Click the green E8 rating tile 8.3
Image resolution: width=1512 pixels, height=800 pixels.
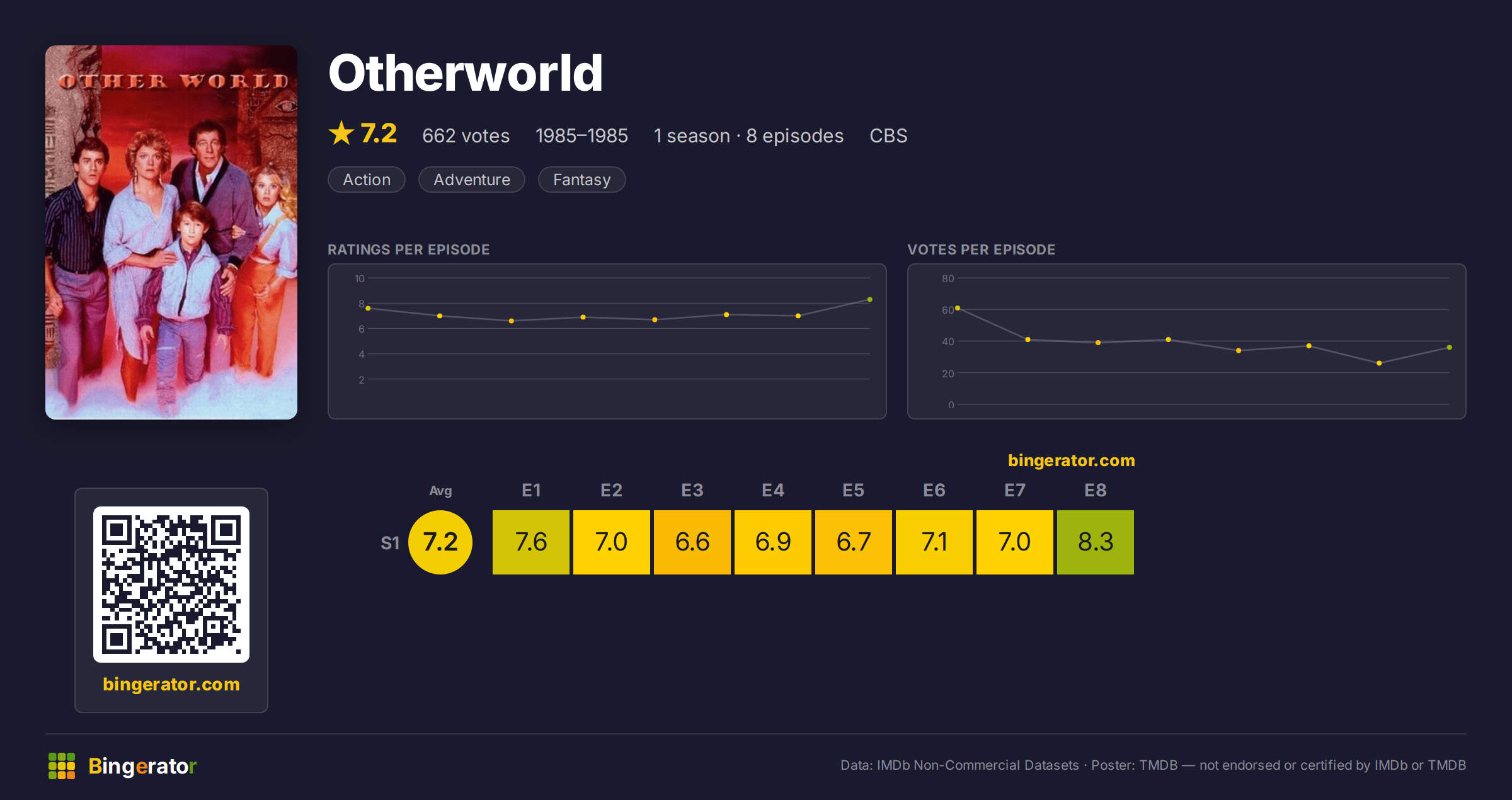[x=1096, y=542]
